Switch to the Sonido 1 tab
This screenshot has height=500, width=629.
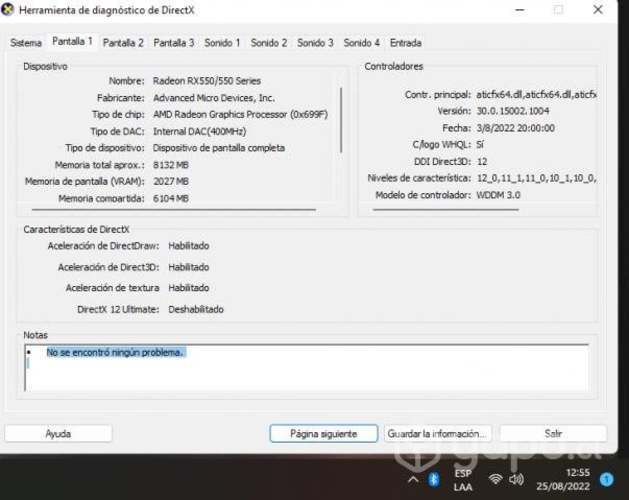point(222,43)
